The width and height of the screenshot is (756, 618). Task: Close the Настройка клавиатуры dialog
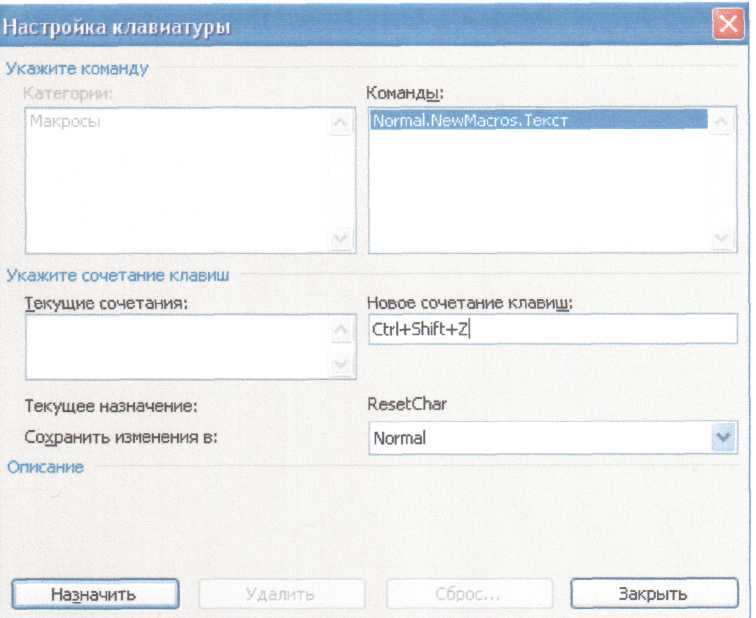[x=728, y=24]
